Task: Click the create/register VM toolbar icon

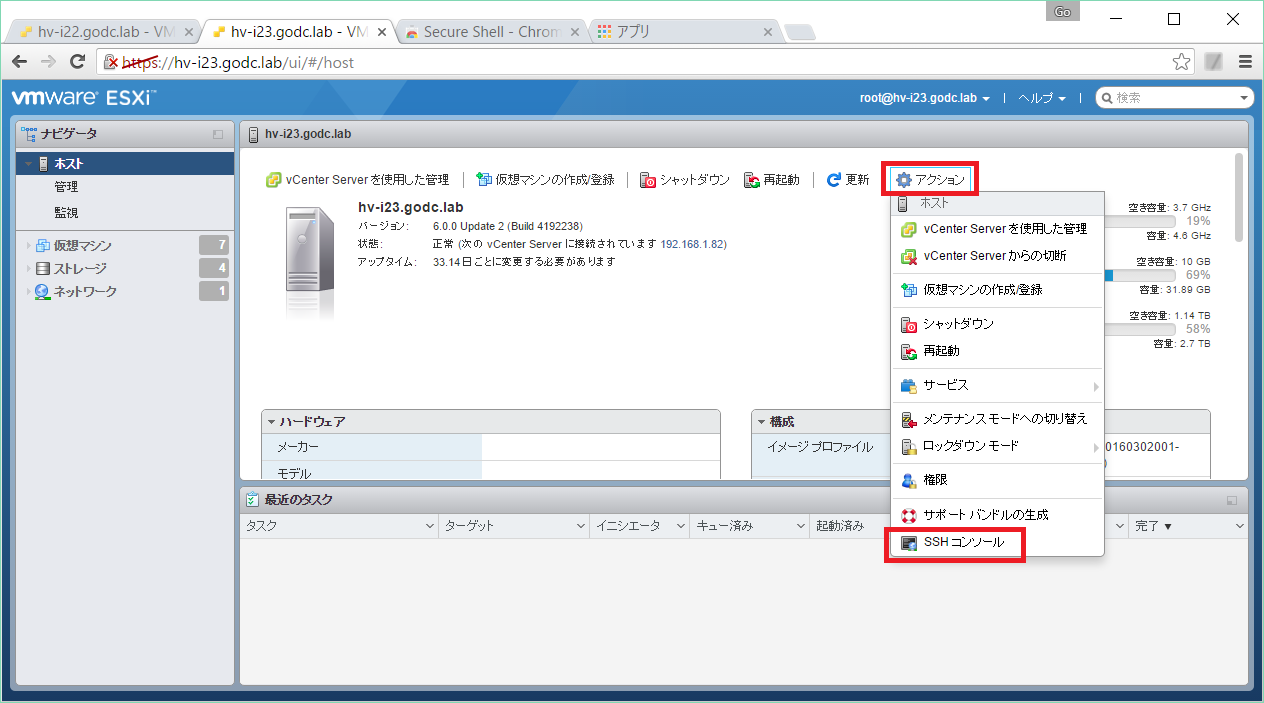Action: pyautogui.click(x=484, y=180)
